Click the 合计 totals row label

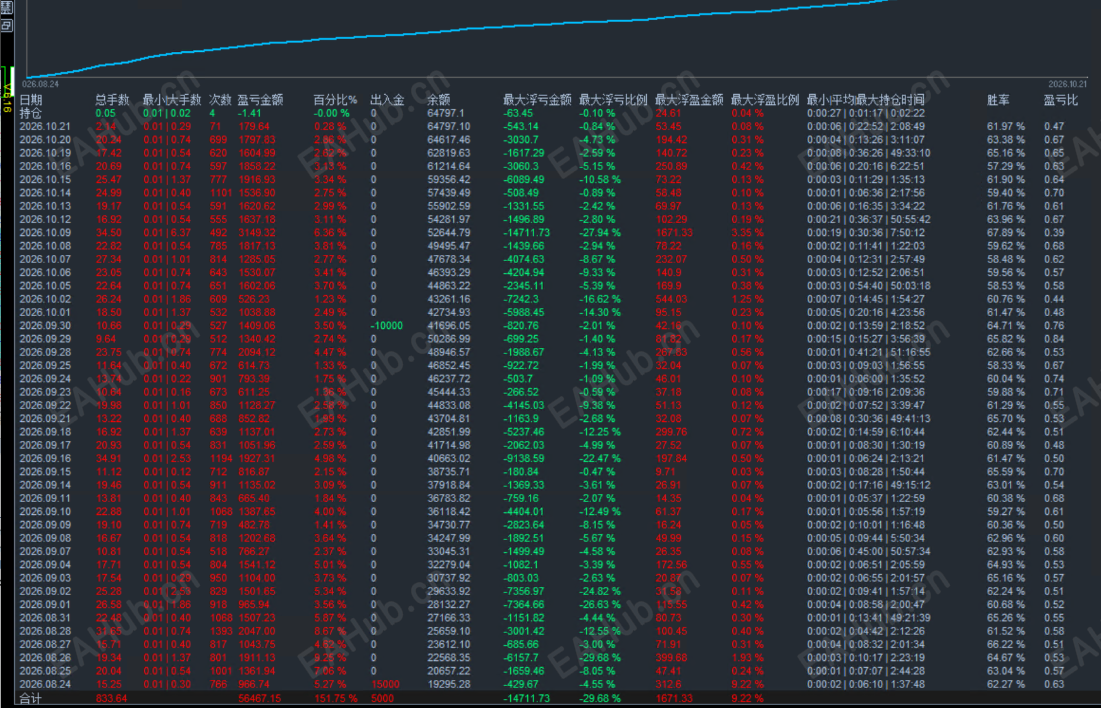[30, 699]
